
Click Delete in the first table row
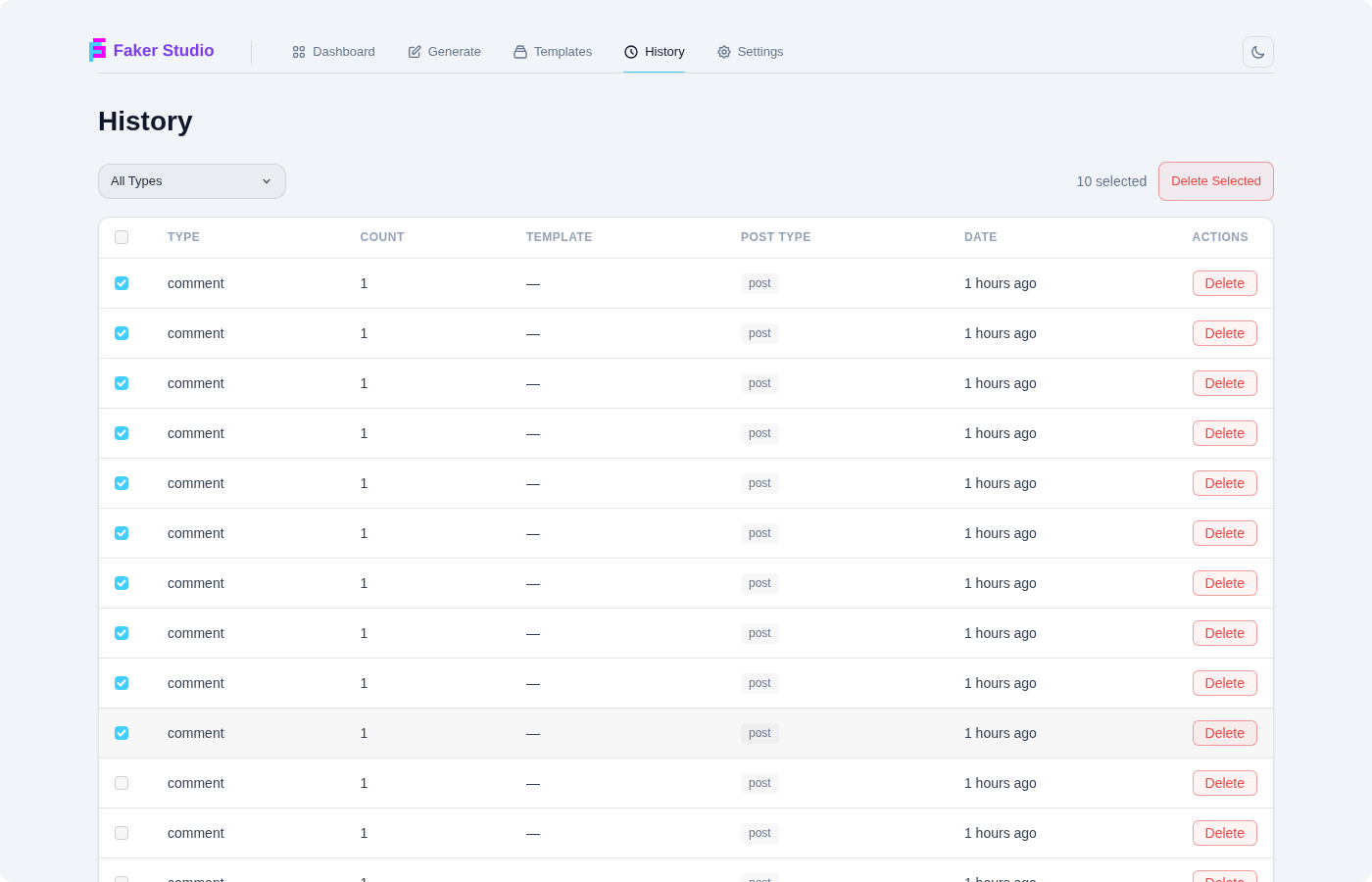[1225, 283]
